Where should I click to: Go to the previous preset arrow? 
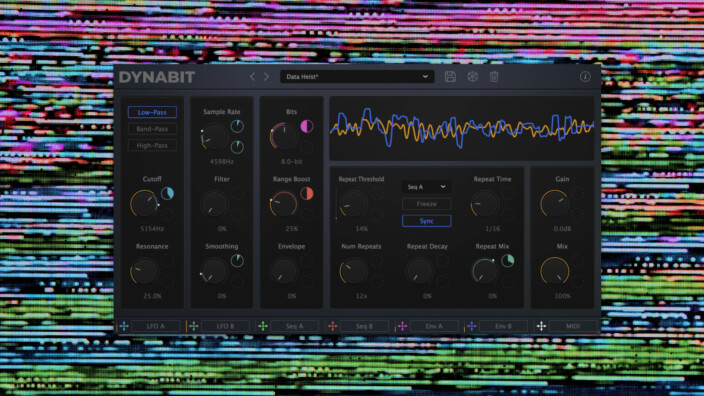pos(252,77)
